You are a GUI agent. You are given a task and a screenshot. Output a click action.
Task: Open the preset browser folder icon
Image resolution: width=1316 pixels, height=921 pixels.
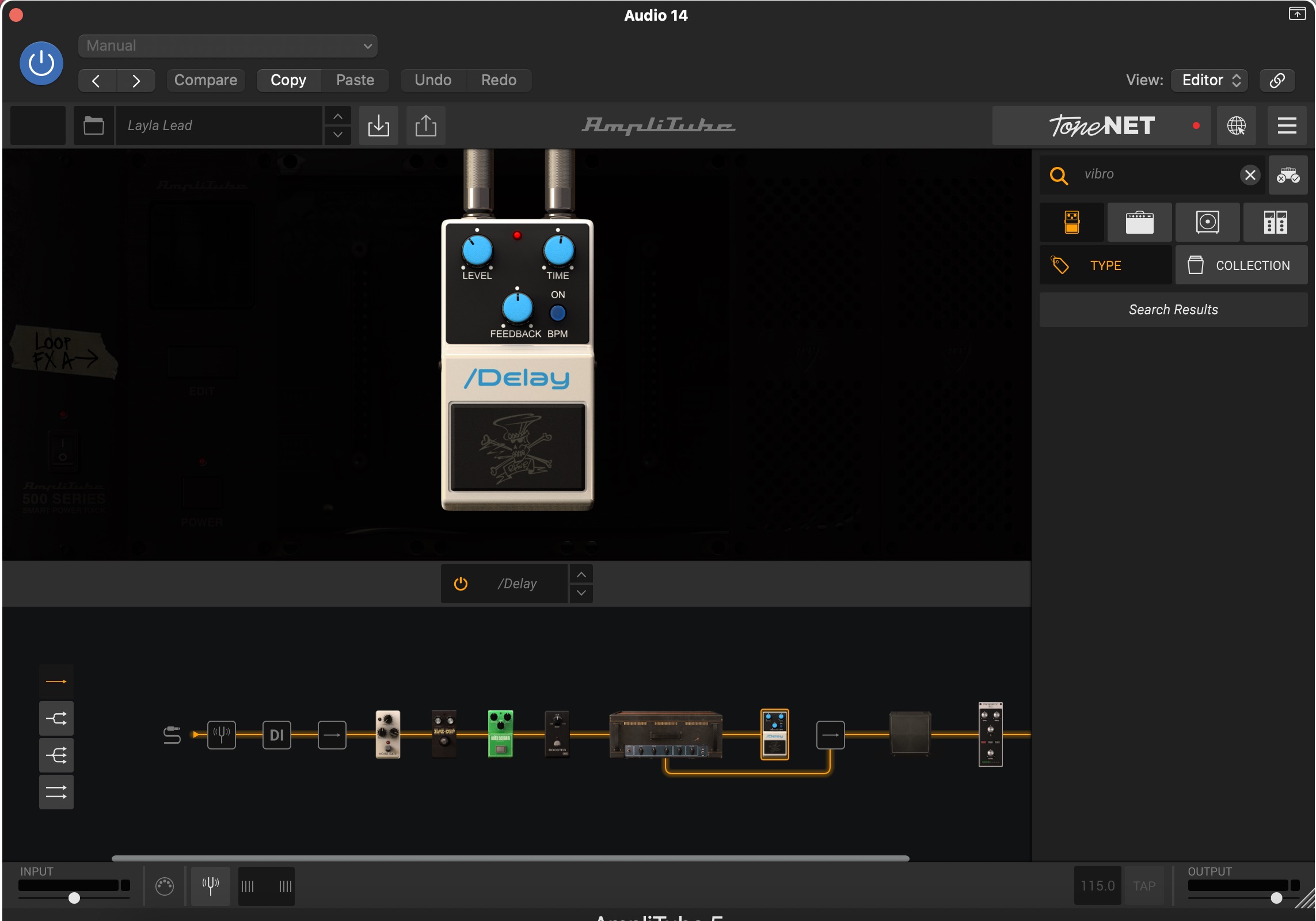click(x=93, y=125)
